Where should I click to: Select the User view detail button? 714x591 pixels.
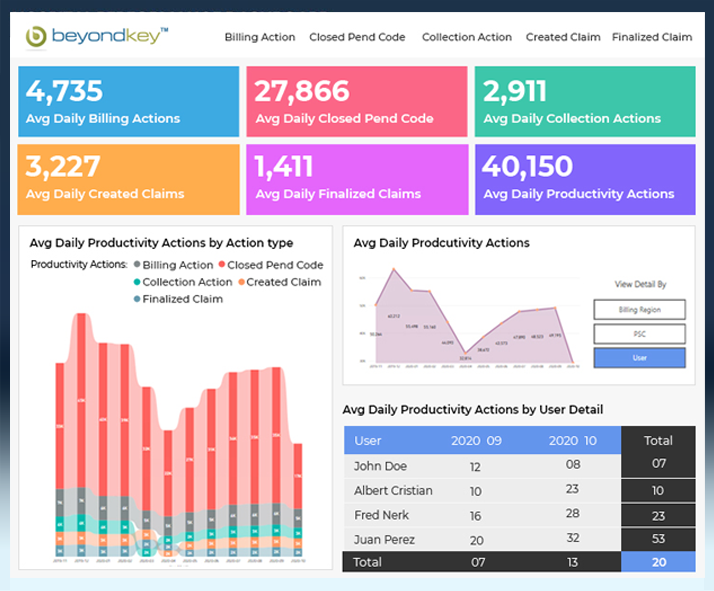click(x=639, y=358)
